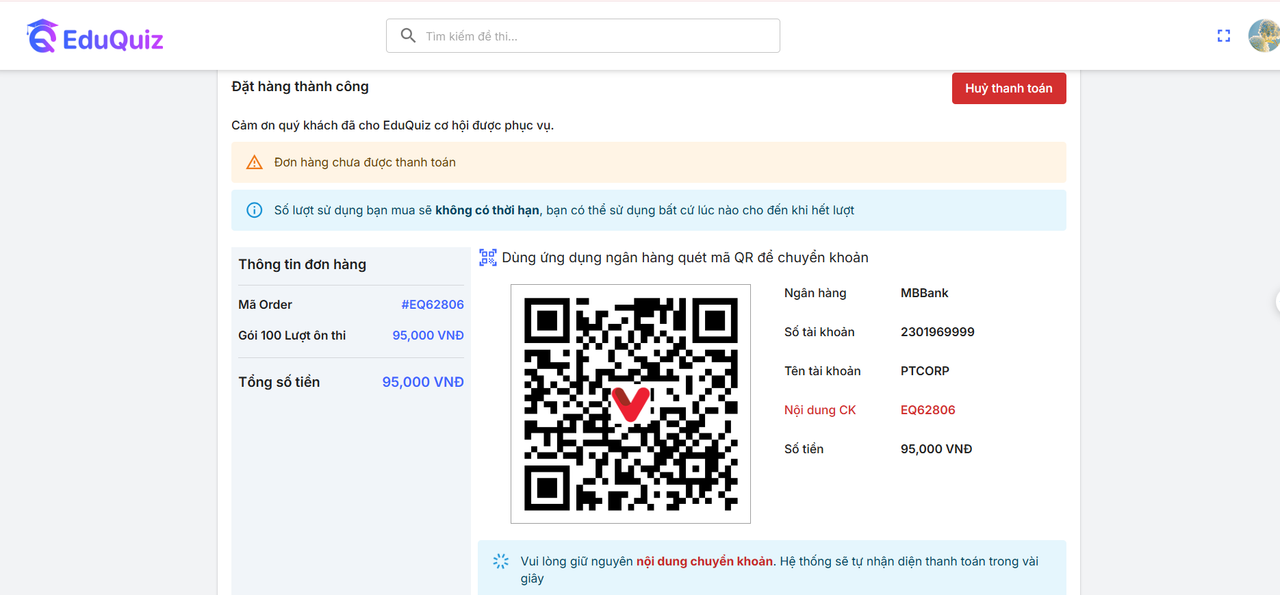Click the "Thông tin đơn hàng" heading

[x=302, y=265]
